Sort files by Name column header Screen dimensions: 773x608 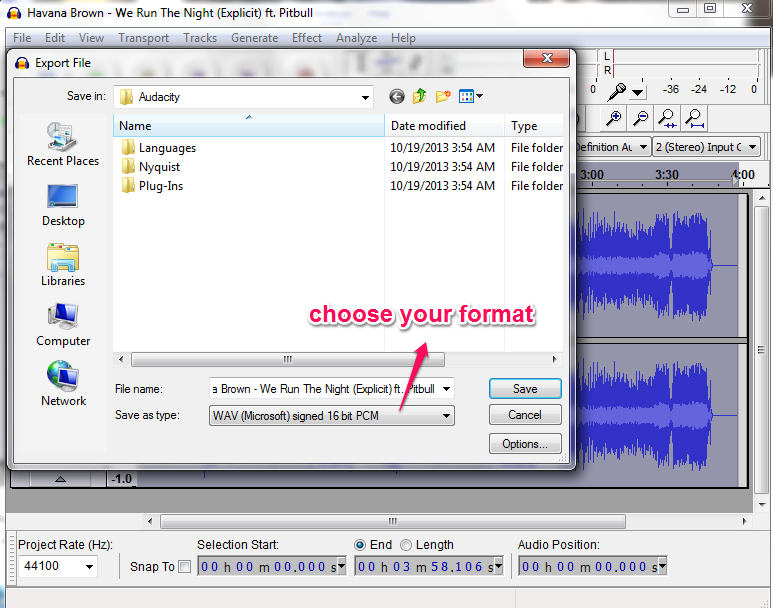[248, 126]
